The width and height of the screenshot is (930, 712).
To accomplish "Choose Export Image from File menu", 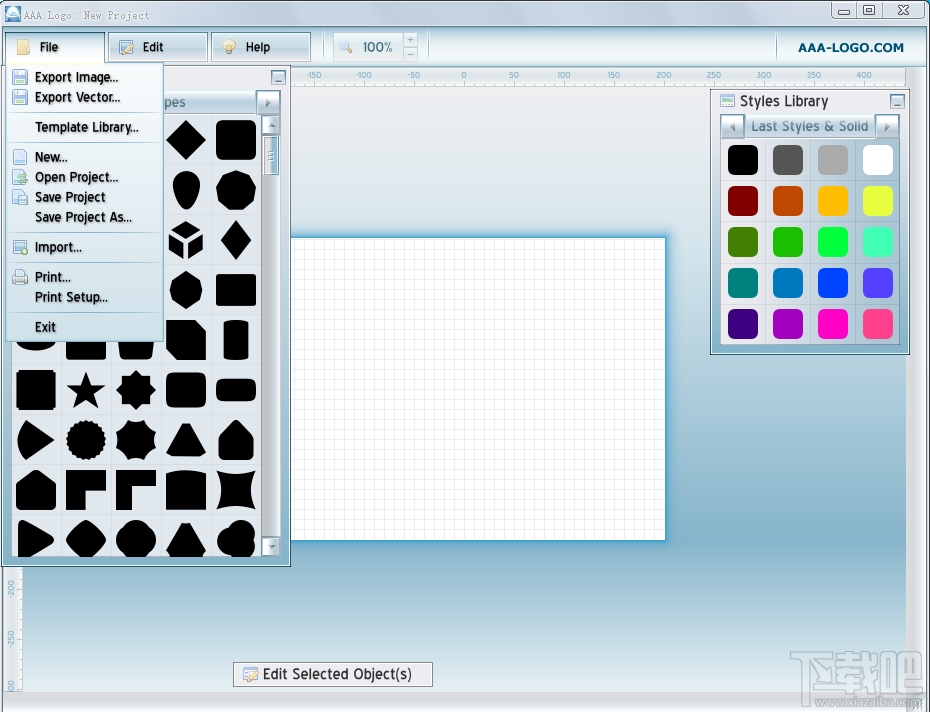I will [84, 77].
